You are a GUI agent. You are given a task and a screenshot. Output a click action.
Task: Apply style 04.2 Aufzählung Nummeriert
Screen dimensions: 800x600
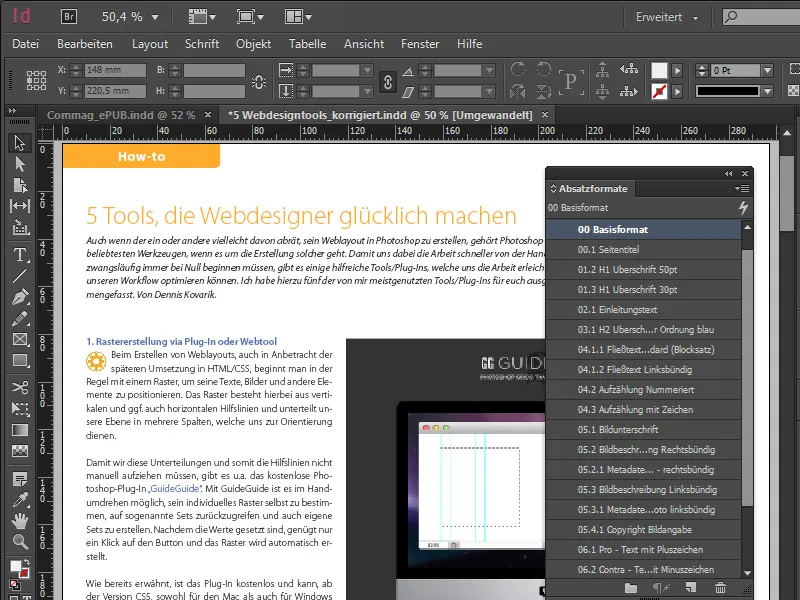coord(643,390)
